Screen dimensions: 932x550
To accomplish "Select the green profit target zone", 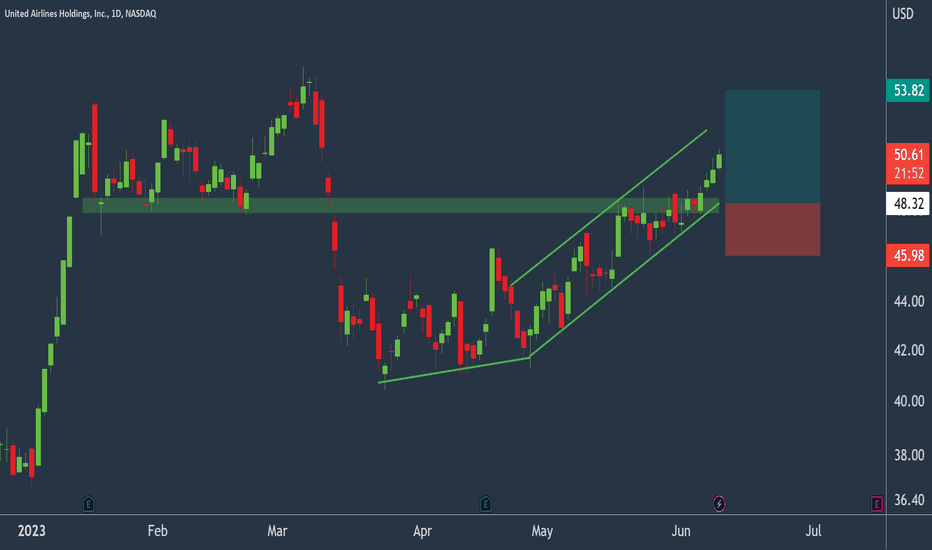I will pyautogui.click(x=773, y=147).
